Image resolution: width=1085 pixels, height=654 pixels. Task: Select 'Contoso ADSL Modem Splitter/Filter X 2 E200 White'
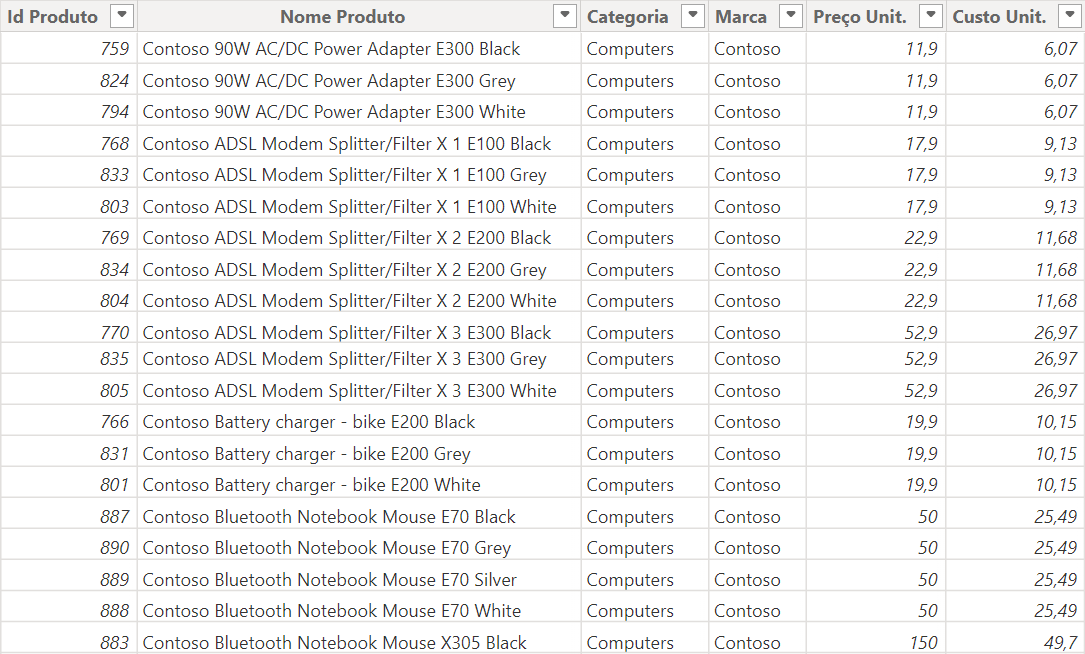(349, 301)
